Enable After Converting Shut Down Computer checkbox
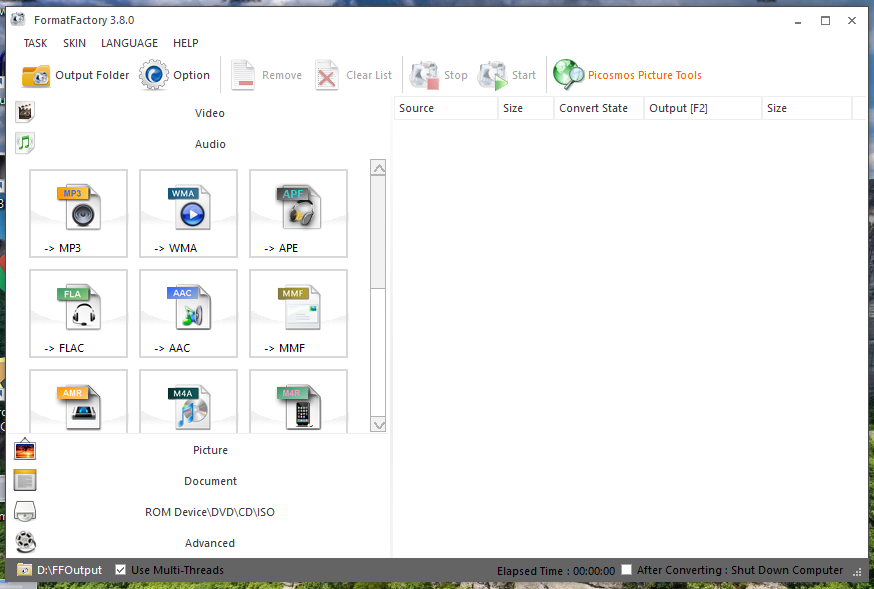 pyautogui.click(x=627, y=569)
